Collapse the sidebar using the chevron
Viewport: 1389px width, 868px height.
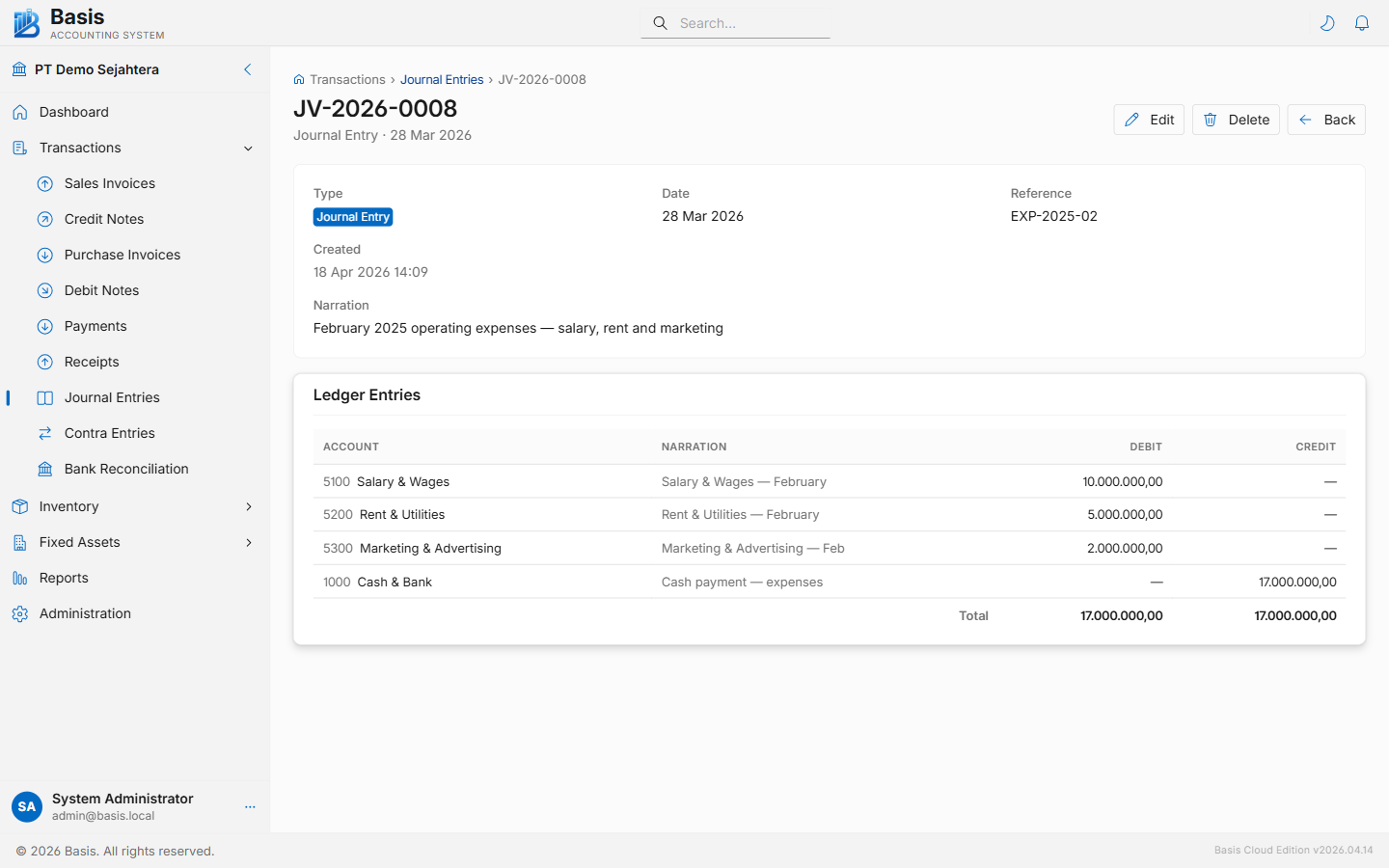[248, 69]
